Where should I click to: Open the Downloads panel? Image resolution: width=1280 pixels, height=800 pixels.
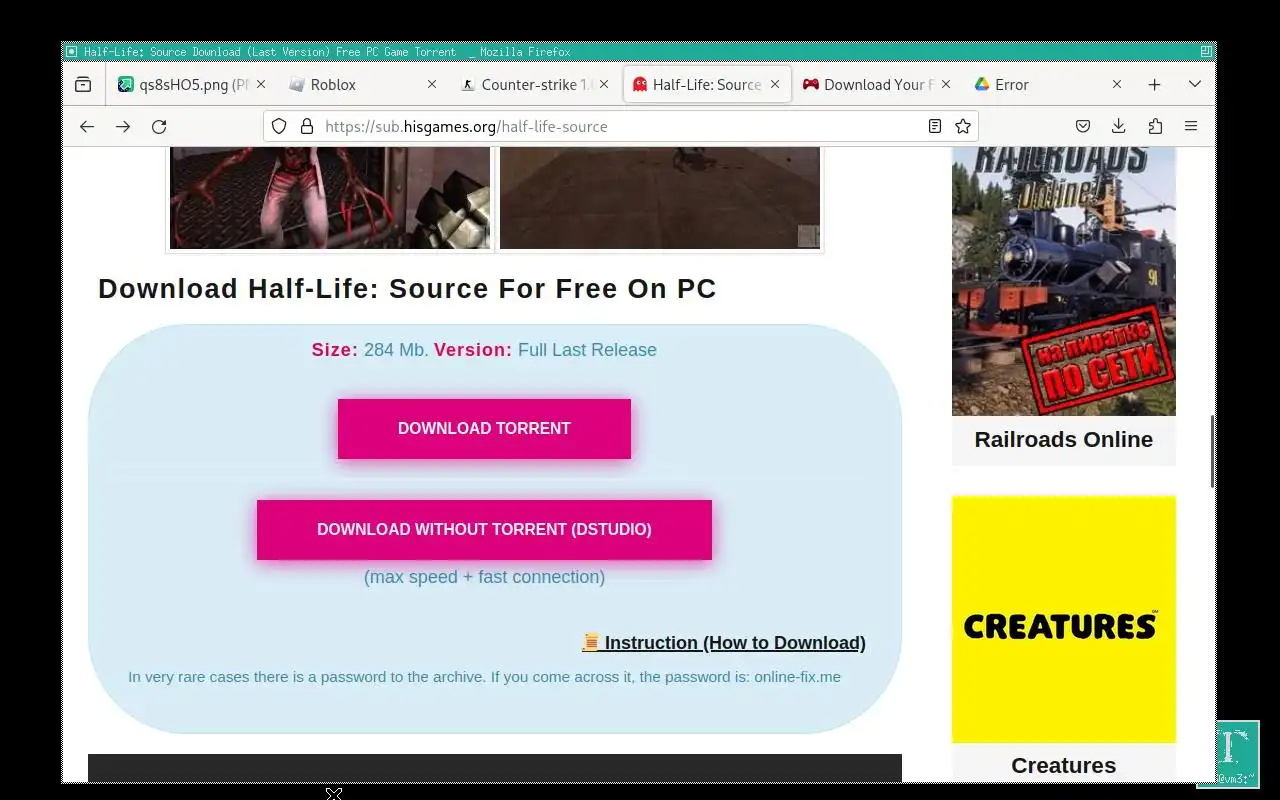tap(1119, 126)
